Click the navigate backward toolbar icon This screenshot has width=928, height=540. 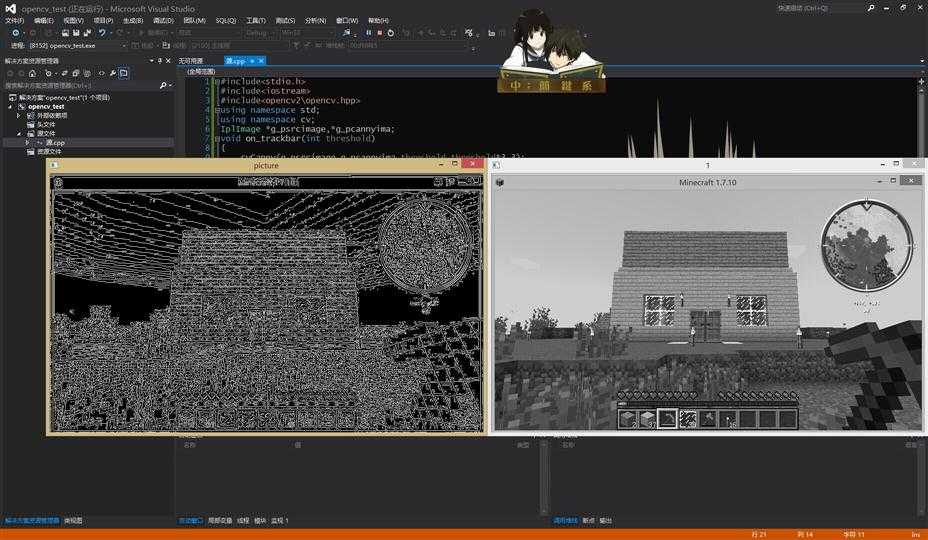pos(15,33)
